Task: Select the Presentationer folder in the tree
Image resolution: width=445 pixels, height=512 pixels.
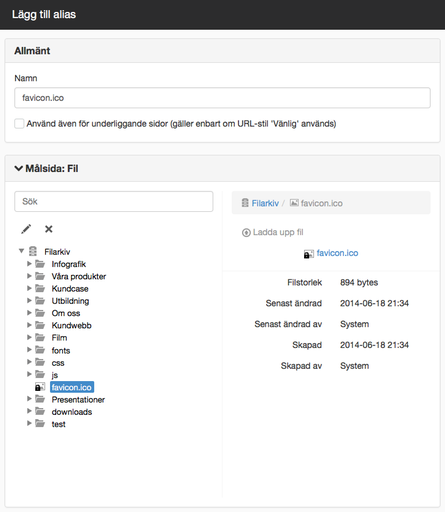Action: [x=78, y=399]
